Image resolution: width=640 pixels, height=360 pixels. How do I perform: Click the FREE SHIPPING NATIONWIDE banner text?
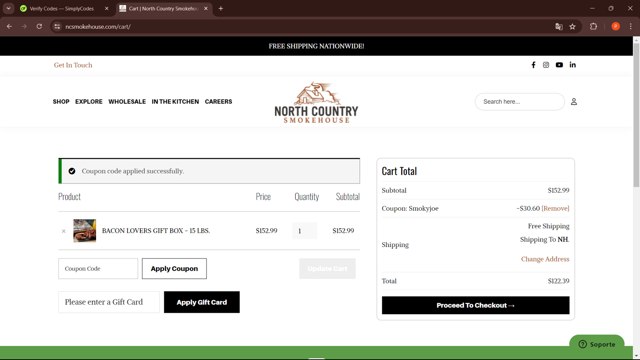point(316,46)
